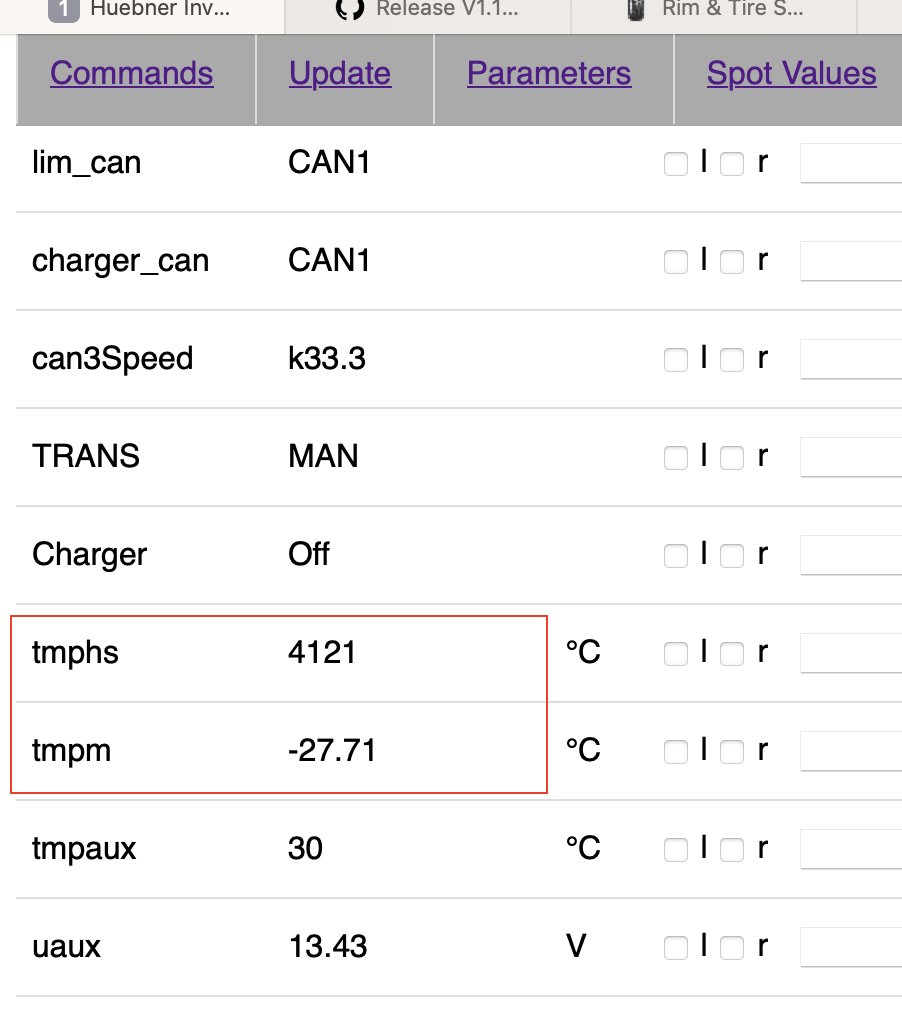Click the tire icon on Rim & Tire tab
The width and height of the screenshot is (902, 1010).
point(635,10)
